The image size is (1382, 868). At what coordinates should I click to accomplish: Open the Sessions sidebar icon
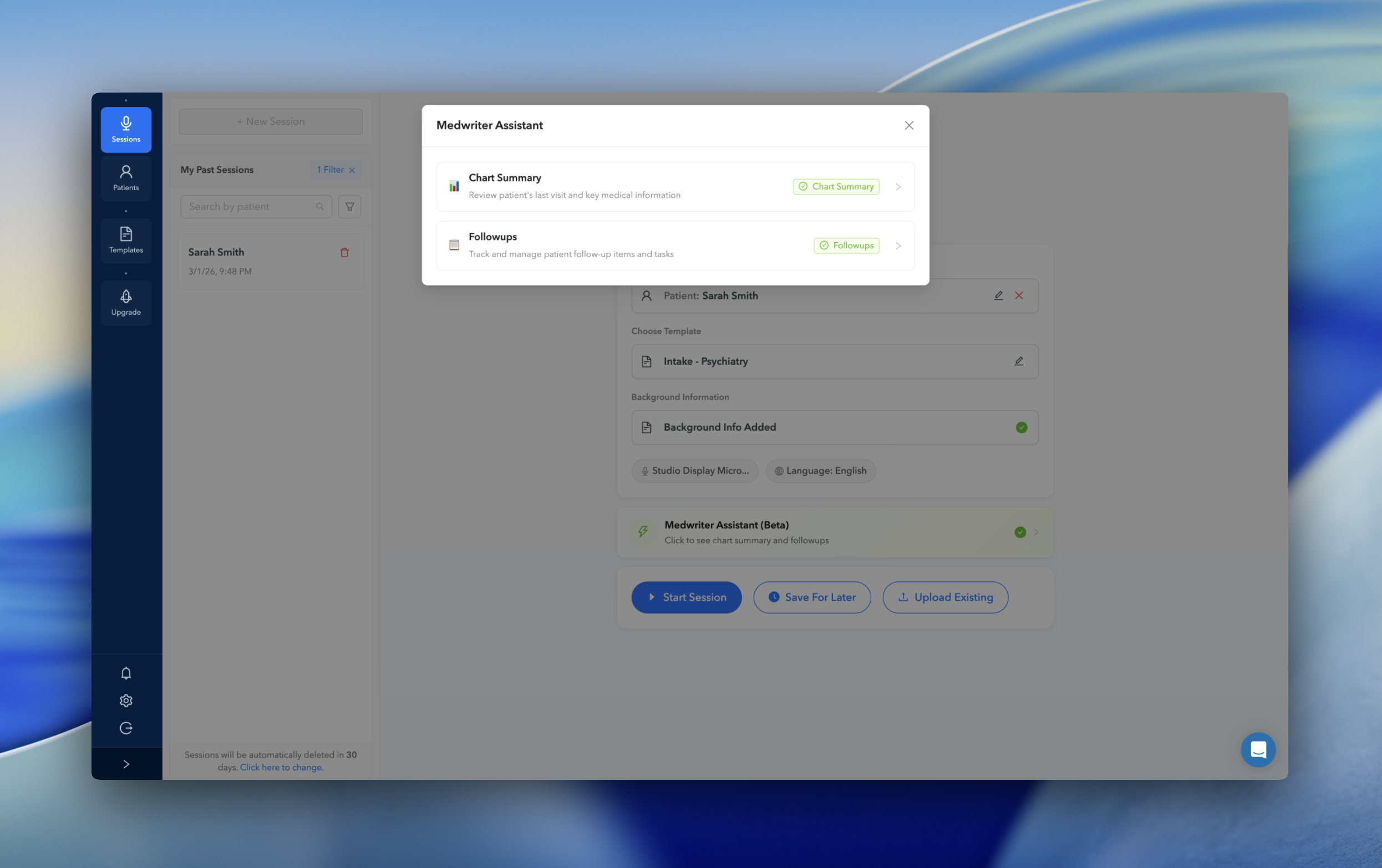point(126,129)
